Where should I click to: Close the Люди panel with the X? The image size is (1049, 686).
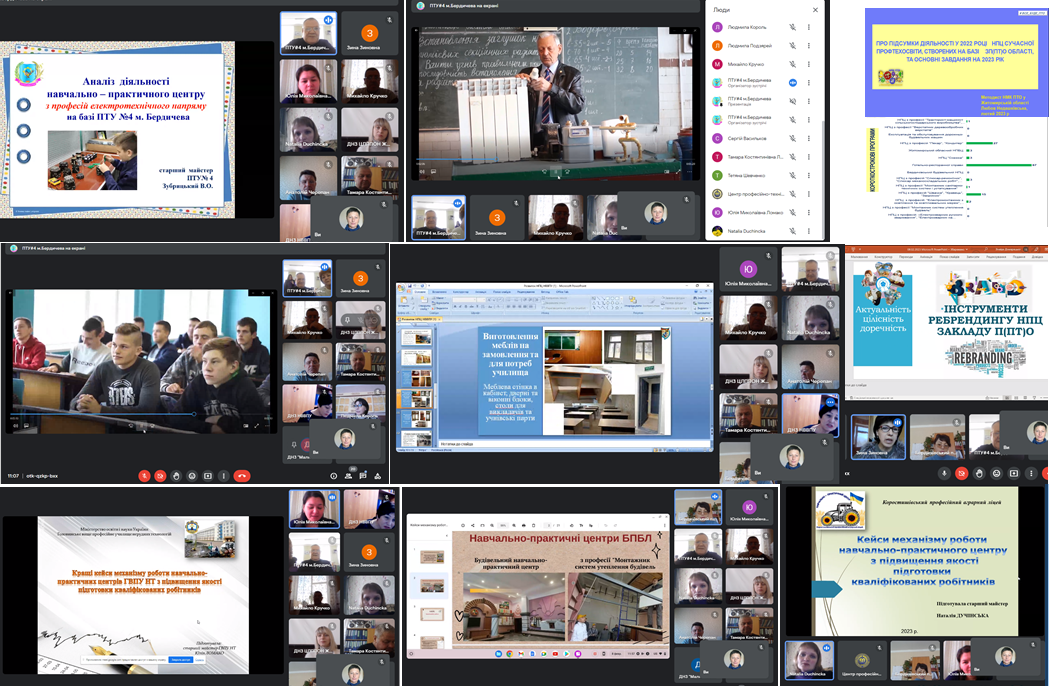click(x=817, y=8)
